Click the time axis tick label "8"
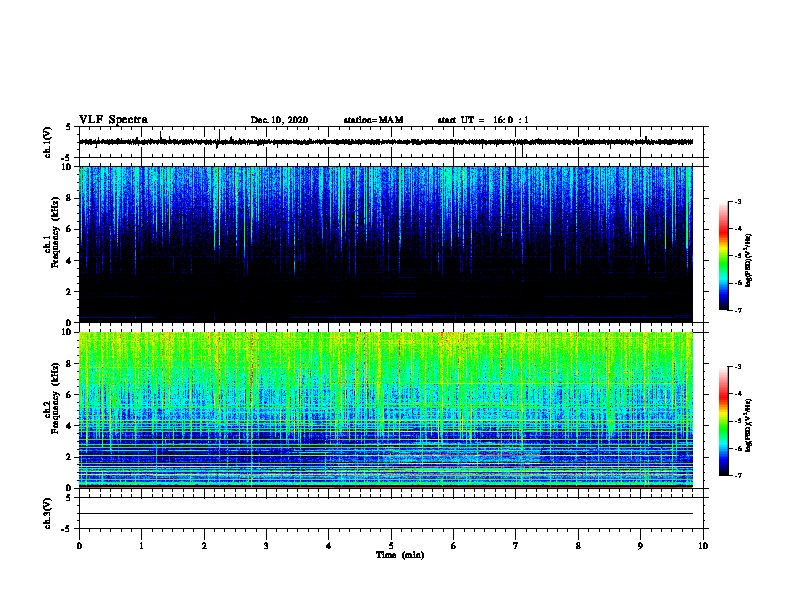Image resolution: width=792 pixels, height=612 pixels. click(578, 546)
